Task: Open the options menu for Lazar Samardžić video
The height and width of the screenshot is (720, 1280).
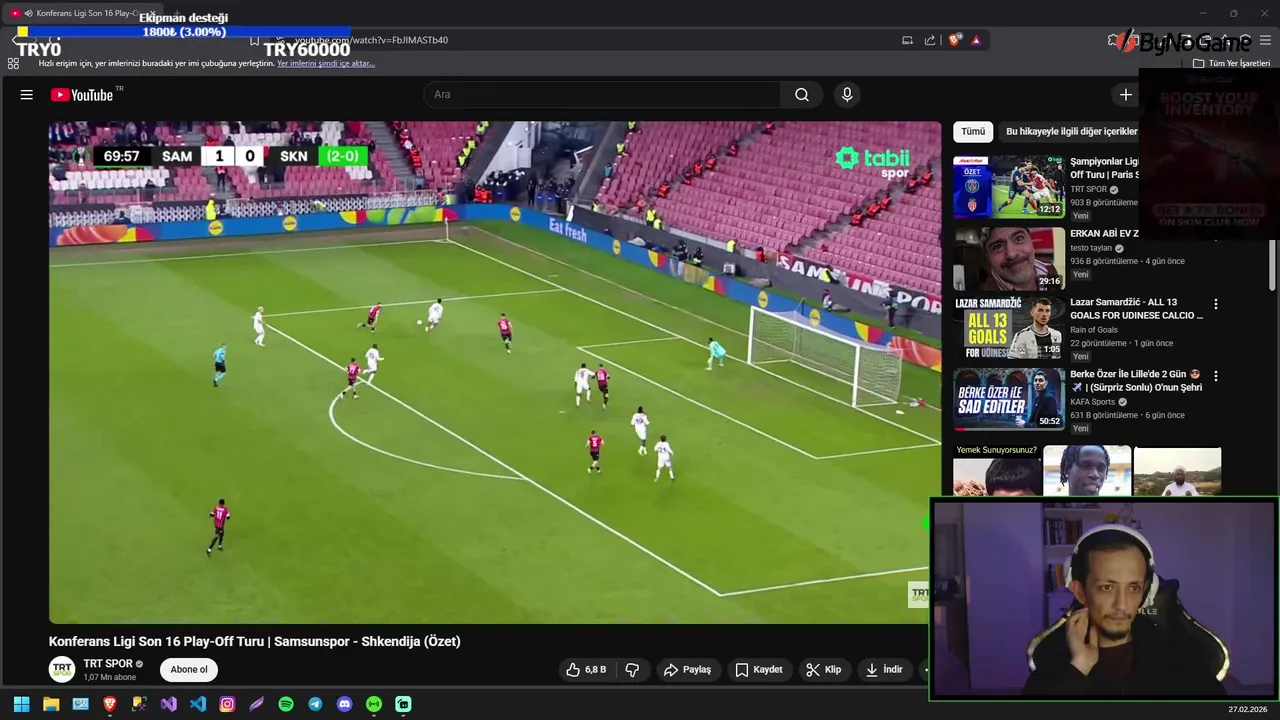Action: 1216,304
